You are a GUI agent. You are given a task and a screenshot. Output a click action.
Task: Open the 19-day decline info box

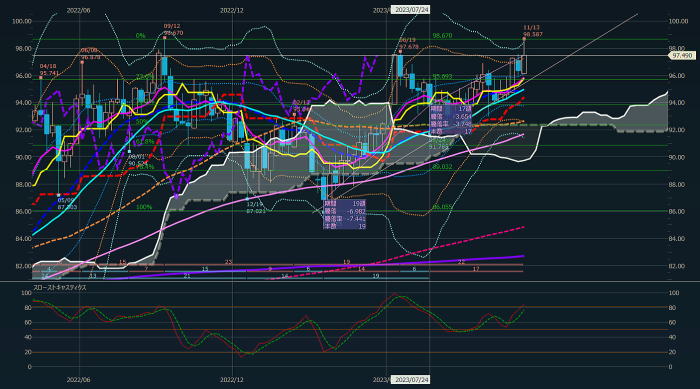345,215
